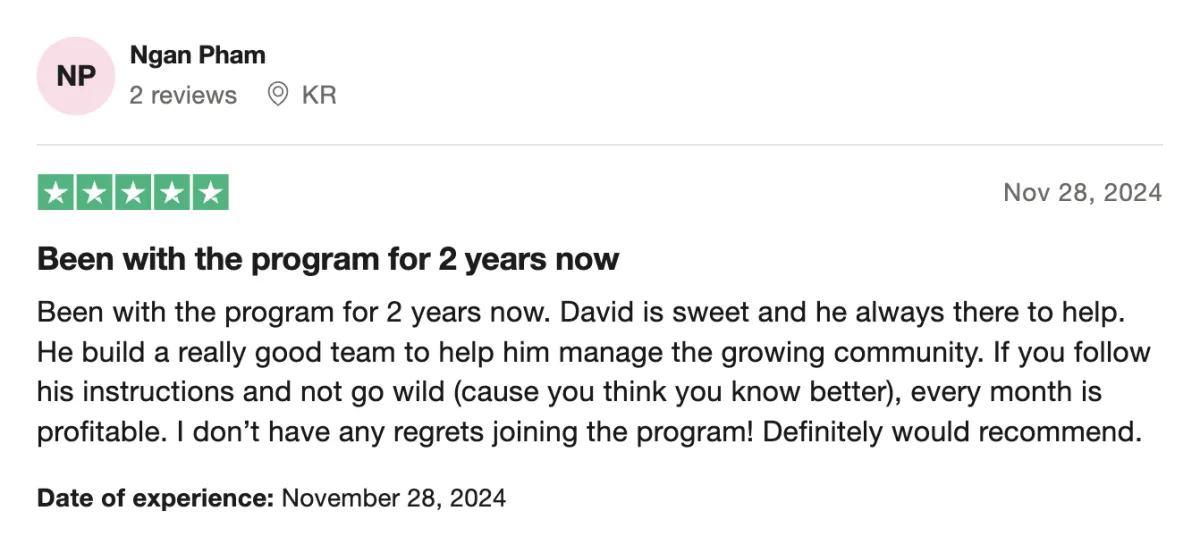The image size is (1200, 536).
Task: Click the pink NP avatar circle
Action: tap(75, 75)
